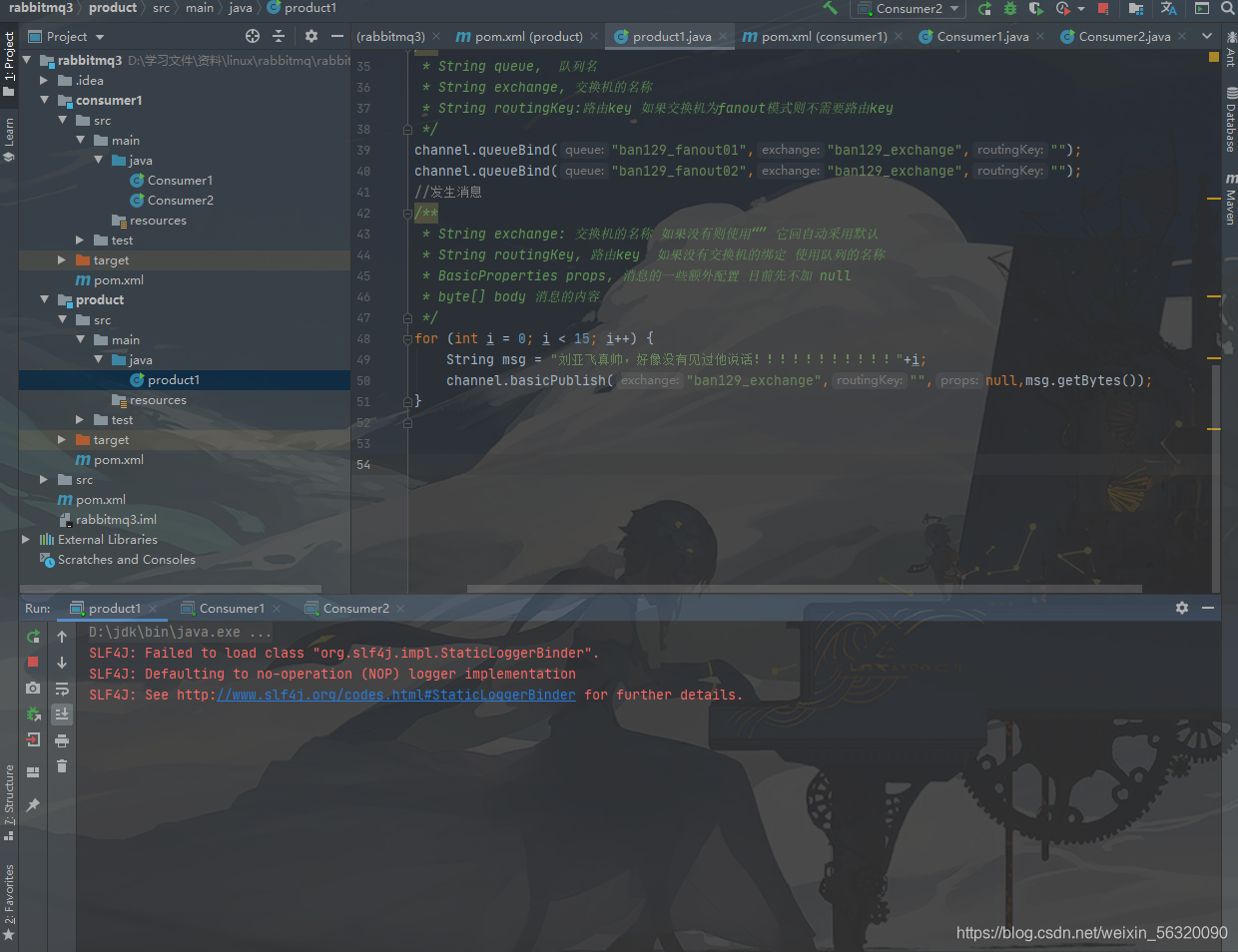Open the Consumer2 run configuration dropdown
The height and width of the screenshot is (952, 1238).
point(908,8)
